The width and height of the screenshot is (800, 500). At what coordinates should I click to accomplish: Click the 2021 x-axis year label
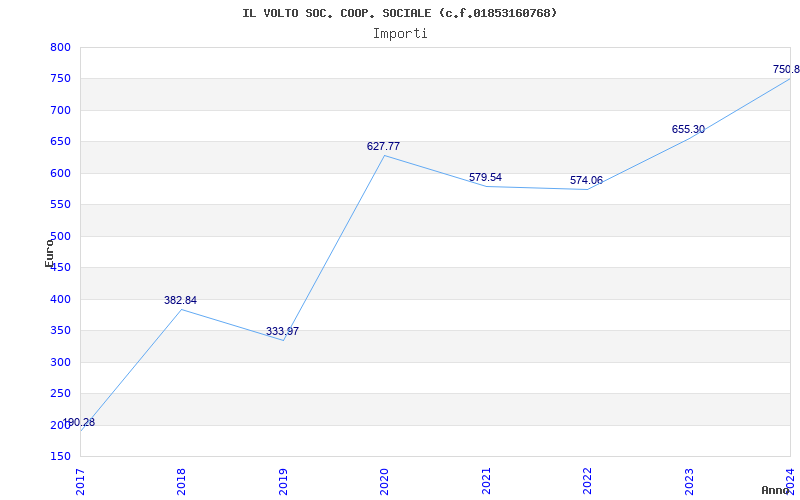click(x=486, y=481)
